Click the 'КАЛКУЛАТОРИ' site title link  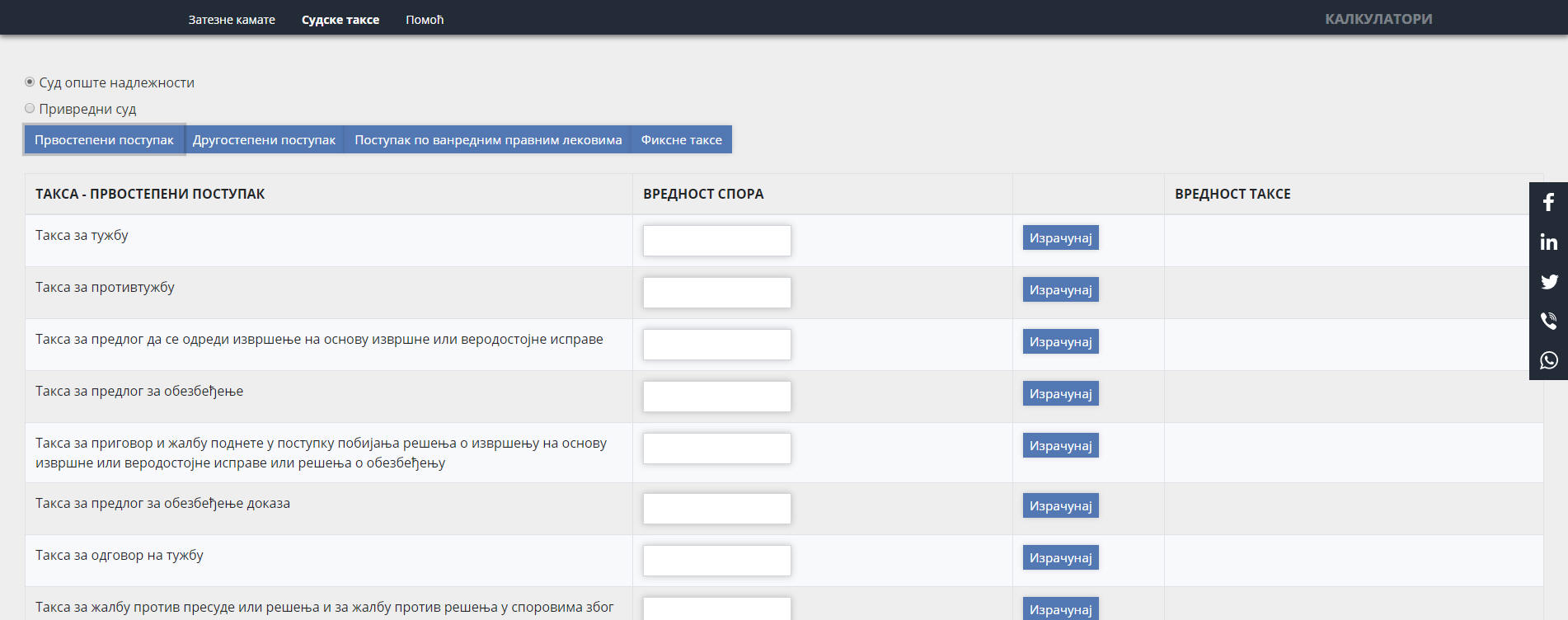[x=1378, y=19]
